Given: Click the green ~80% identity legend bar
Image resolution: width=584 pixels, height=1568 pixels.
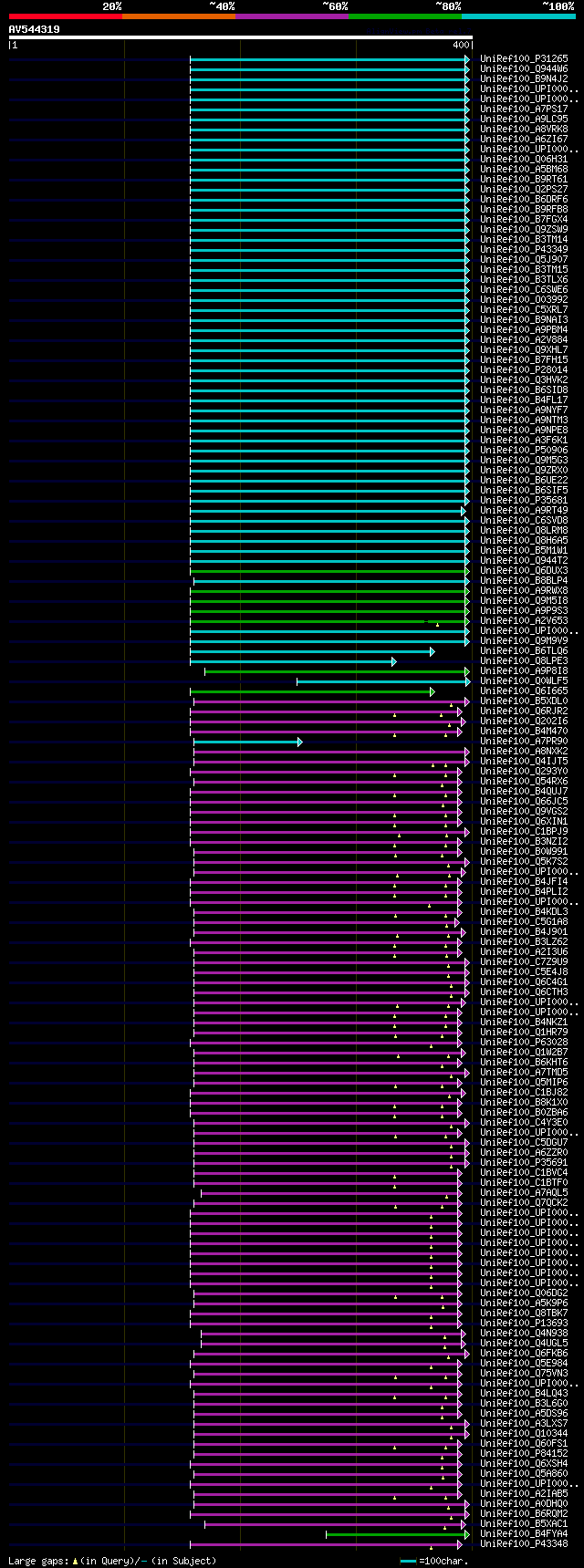Looking at the screenshot, I should [405, 16].
